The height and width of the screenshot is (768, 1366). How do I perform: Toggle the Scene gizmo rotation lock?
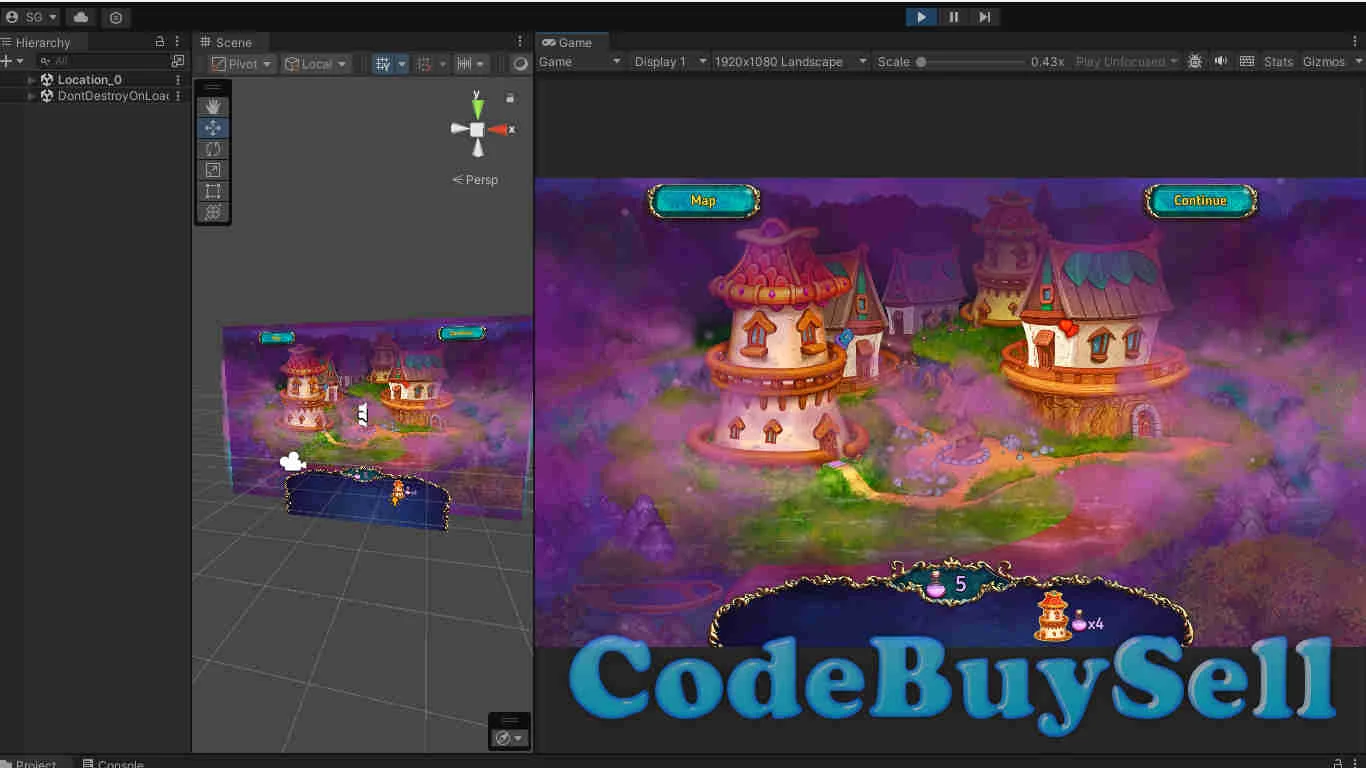click(510, 98)
